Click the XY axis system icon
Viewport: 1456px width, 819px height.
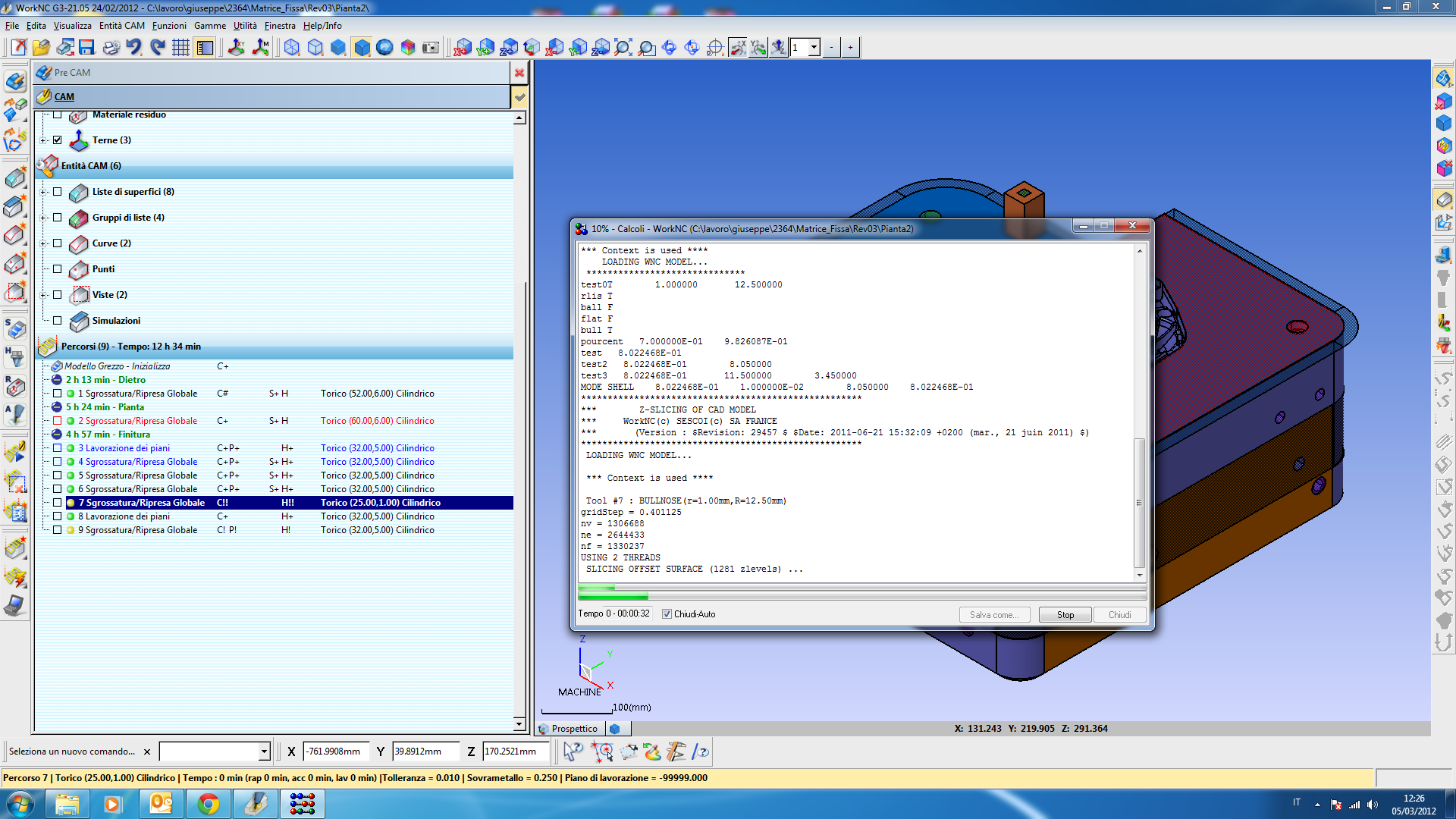[237, 47]
